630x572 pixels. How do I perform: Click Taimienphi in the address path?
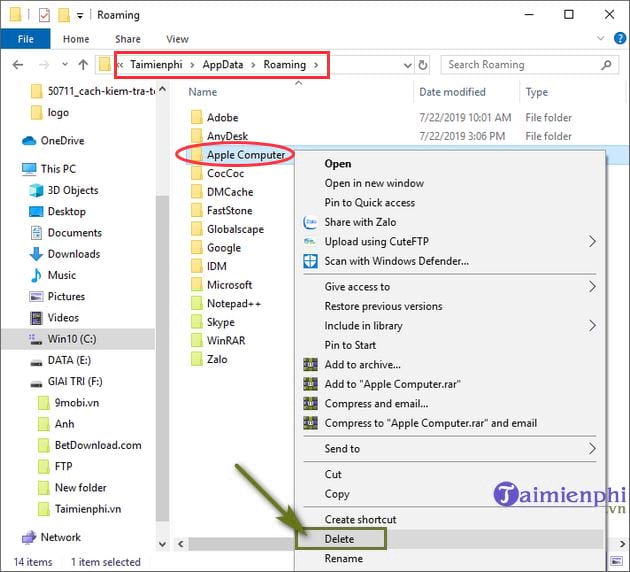pyautogui.click(x=156, y=64)
